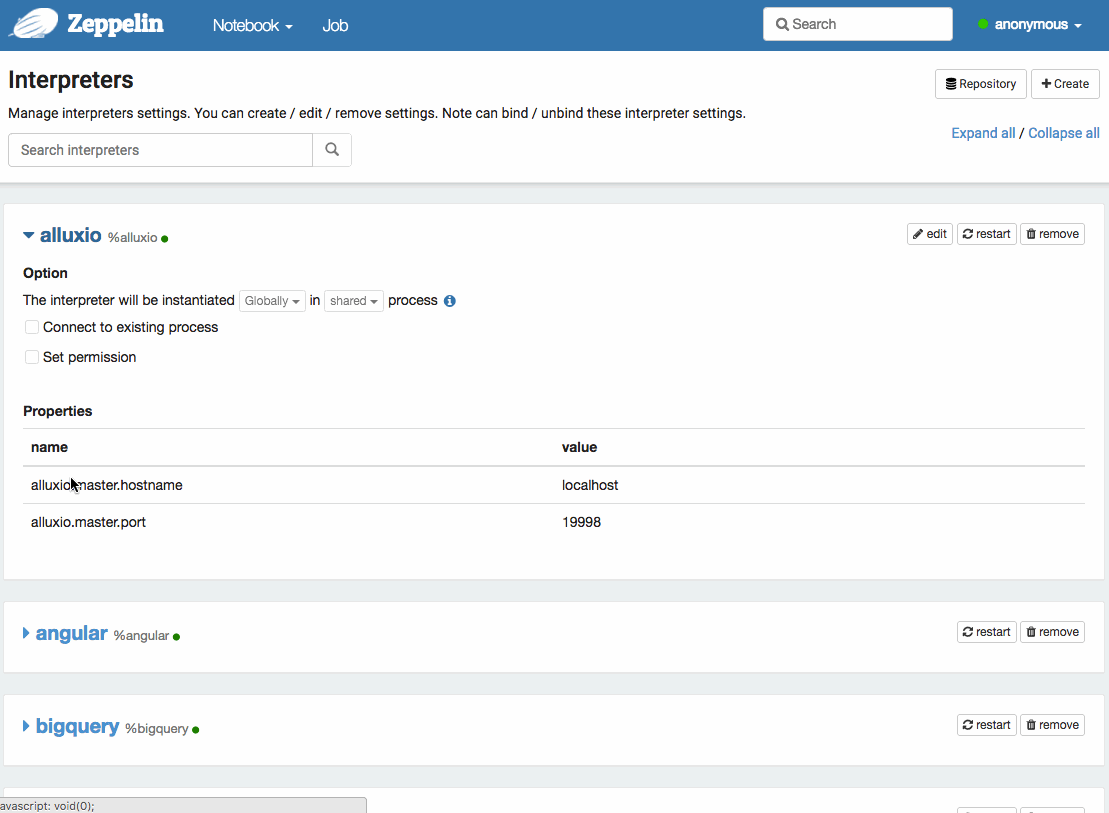Create a new interpreter

tap(1065, 83)
